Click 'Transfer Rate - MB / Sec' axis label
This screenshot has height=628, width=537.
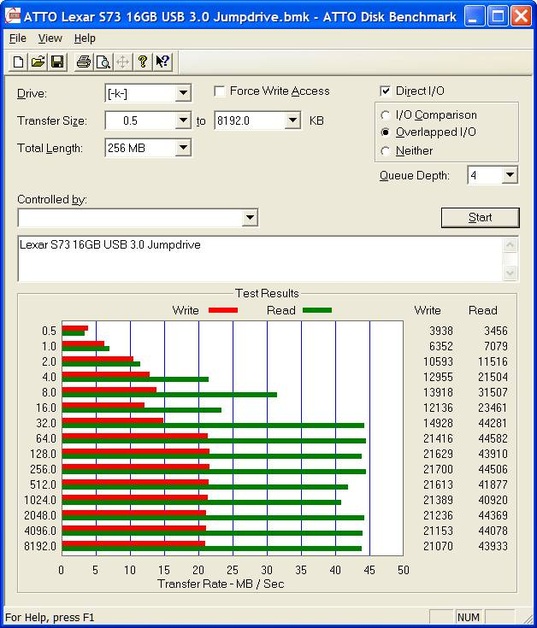[221, 584]
